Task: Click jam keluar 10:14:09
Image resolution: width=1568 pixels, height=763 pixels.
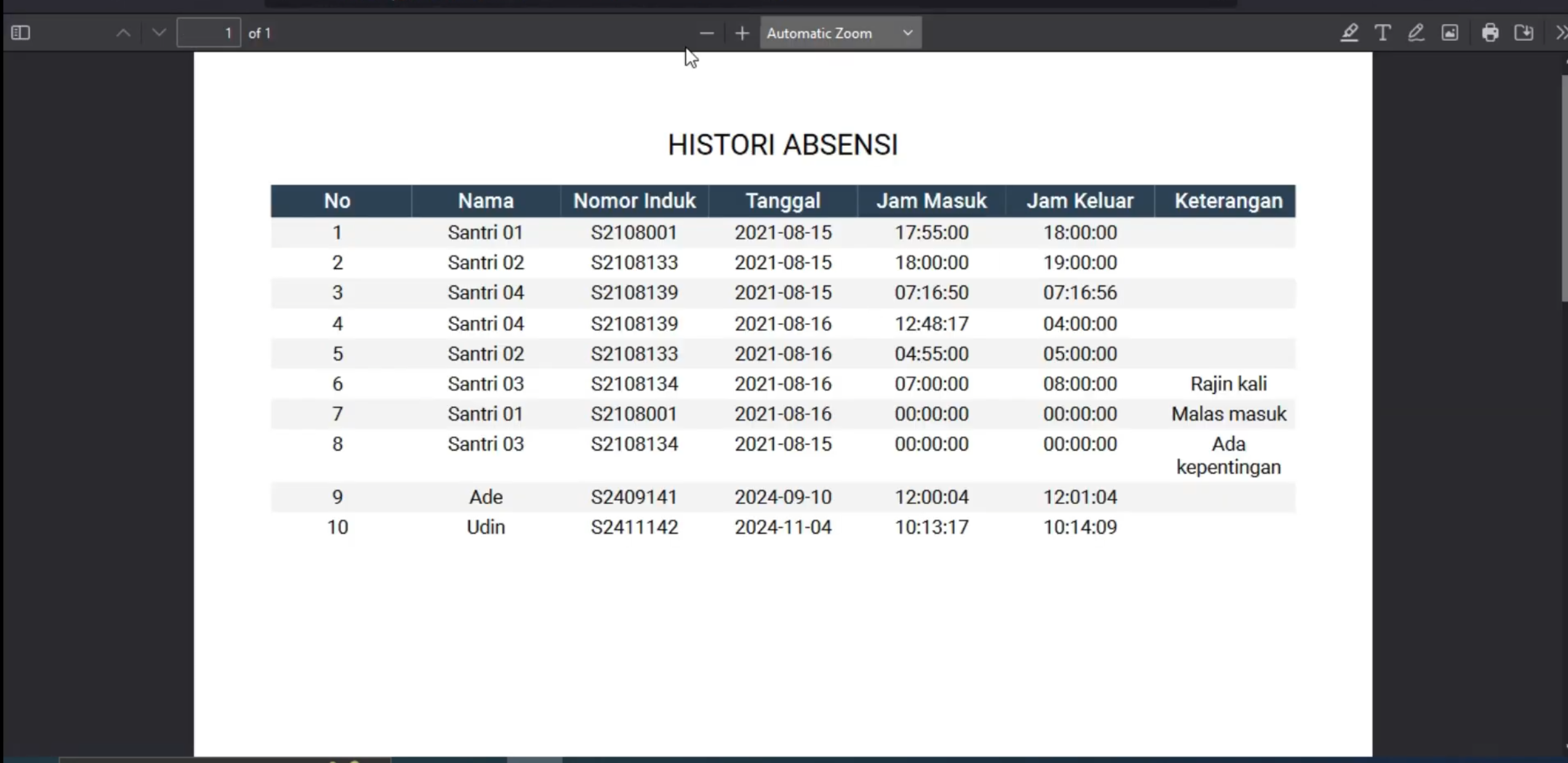Action: 1080,527
